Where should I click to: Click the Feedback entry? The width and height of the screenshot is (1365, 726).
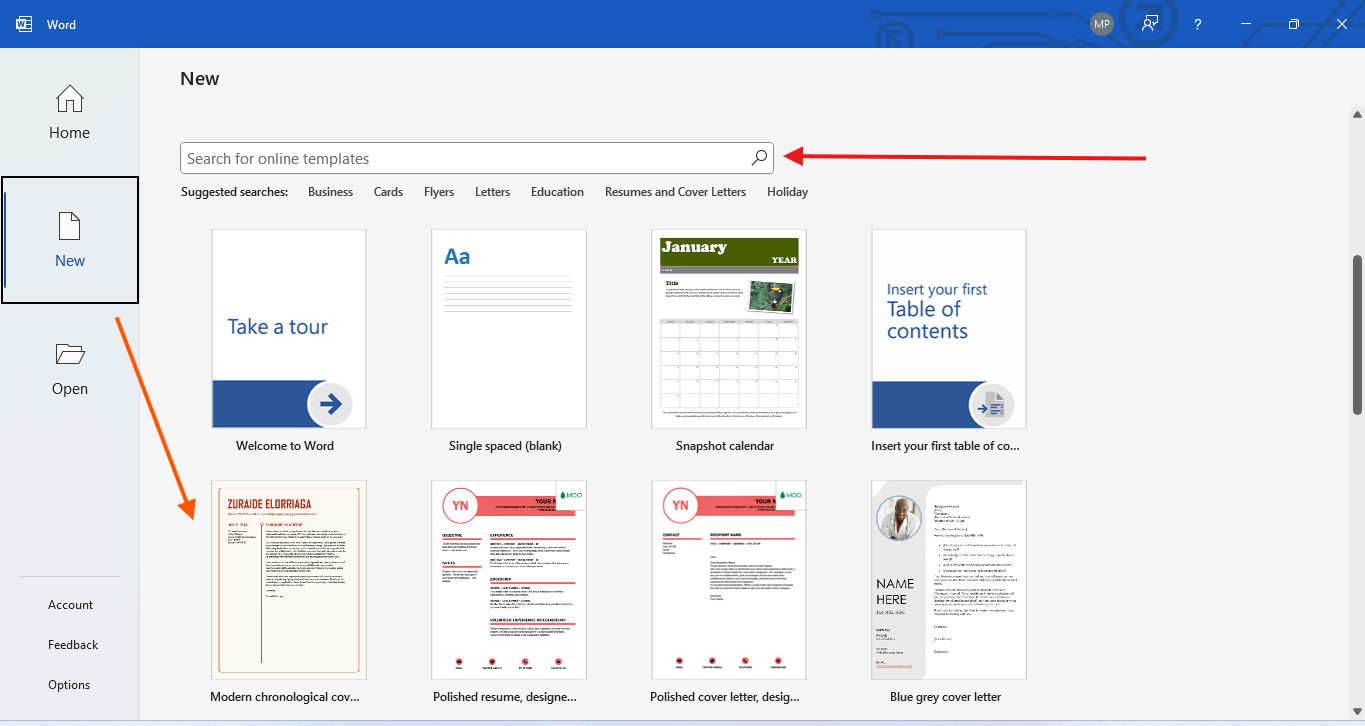pyautogui.click(x=72, y=644)
